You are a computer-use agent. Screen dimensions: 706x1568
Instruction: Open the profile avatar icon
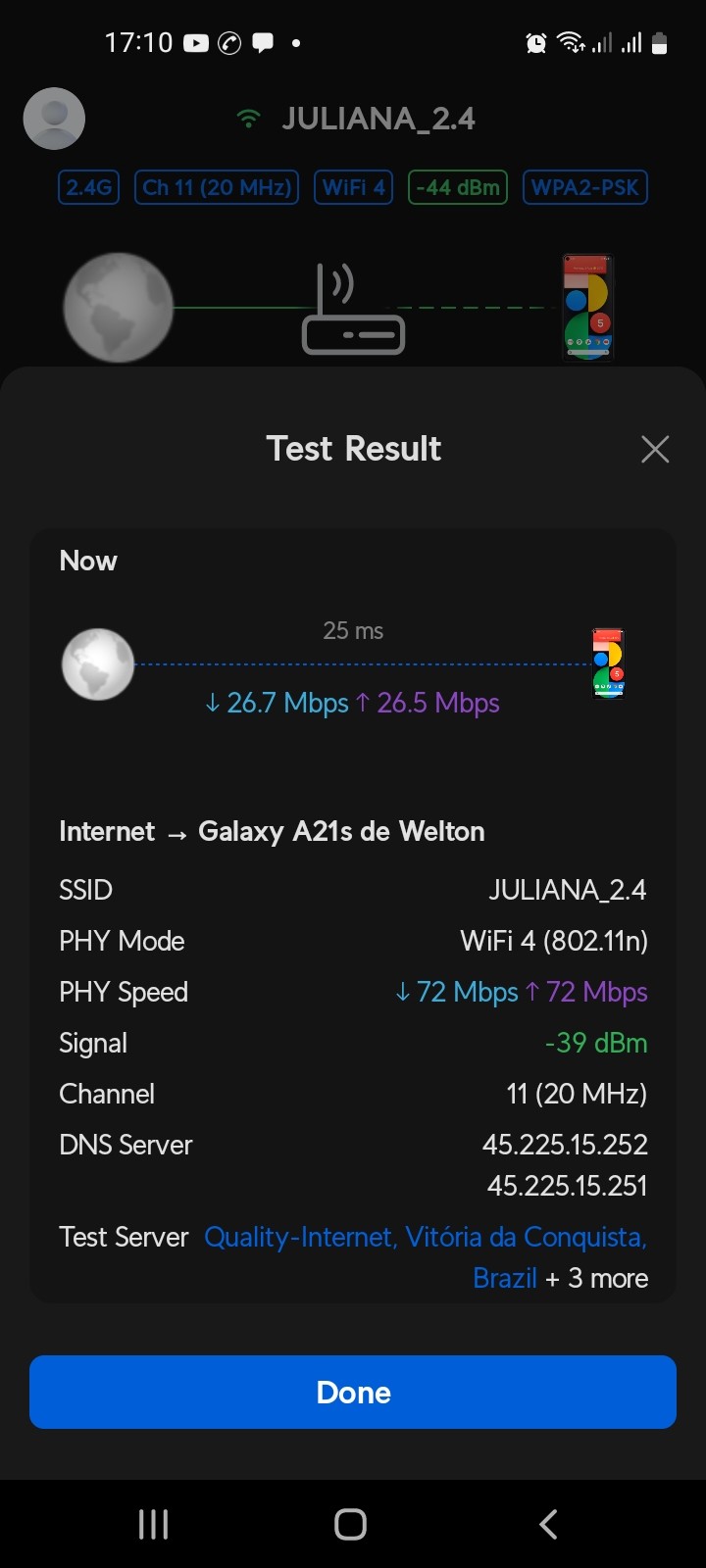pos(54,119)
